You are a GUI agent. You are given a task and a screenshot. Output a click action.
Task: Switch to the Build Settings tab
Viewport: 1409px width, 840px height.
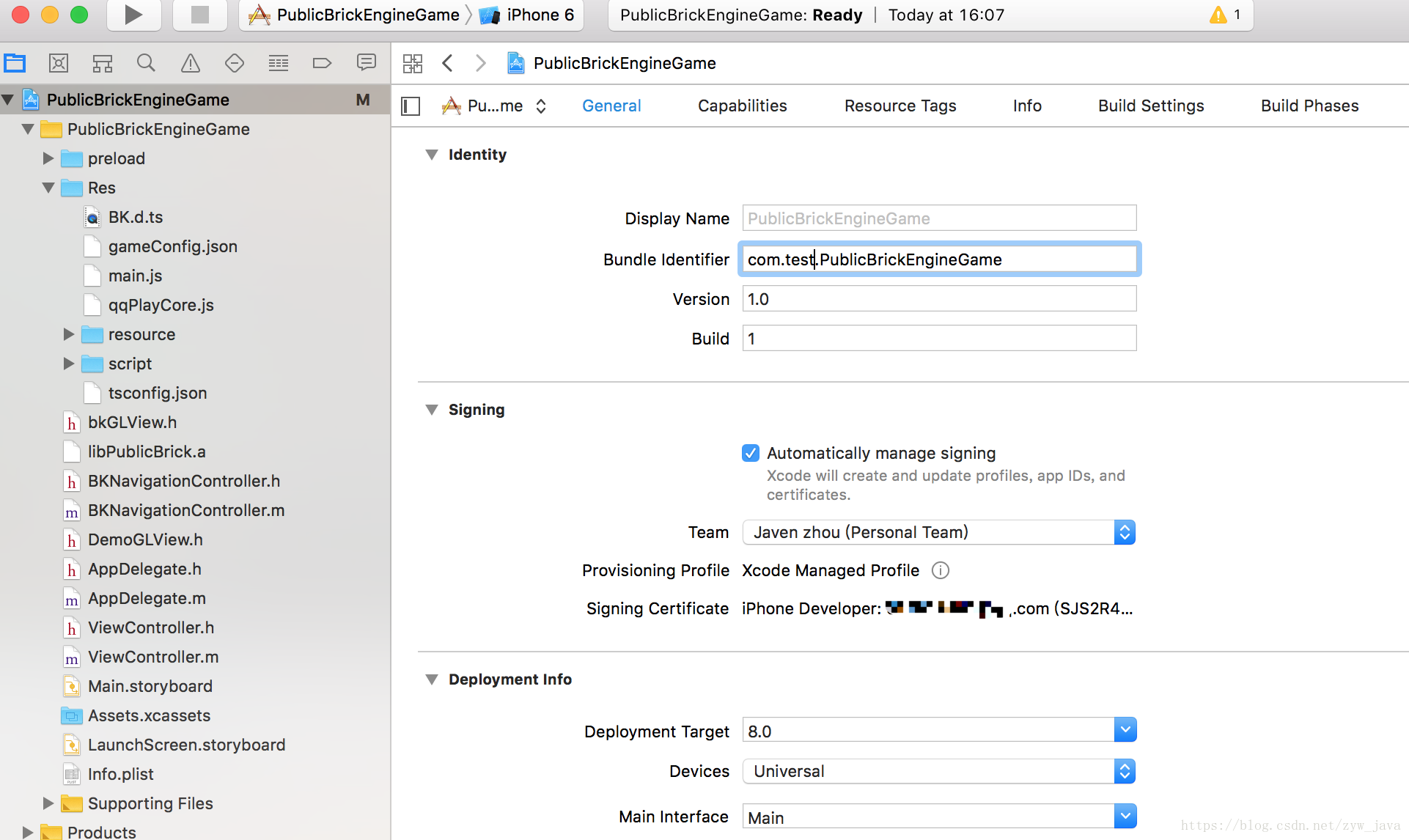(1150, 106)
